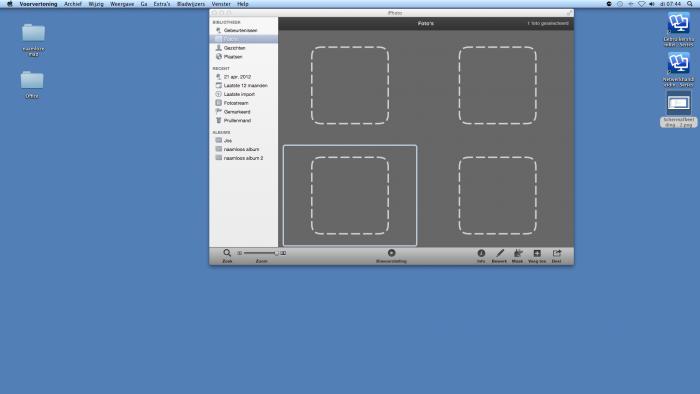Open Laatste 12 maanden

[244, 85]
